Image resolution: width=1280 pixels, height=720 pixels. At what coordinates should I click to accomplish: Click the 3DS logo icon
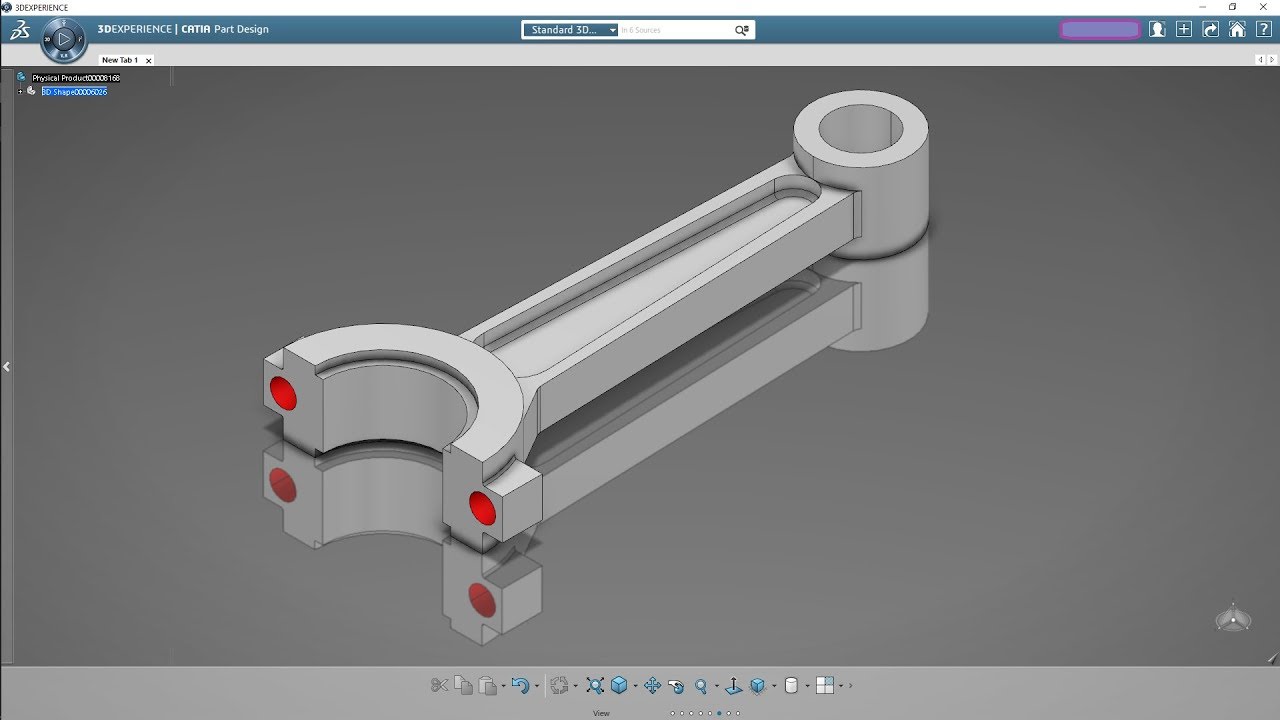coord(20,30)
